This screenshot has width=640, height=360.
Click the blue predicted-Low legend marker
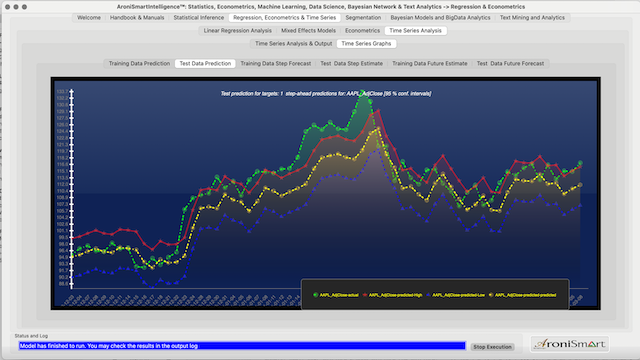(428, 295)
